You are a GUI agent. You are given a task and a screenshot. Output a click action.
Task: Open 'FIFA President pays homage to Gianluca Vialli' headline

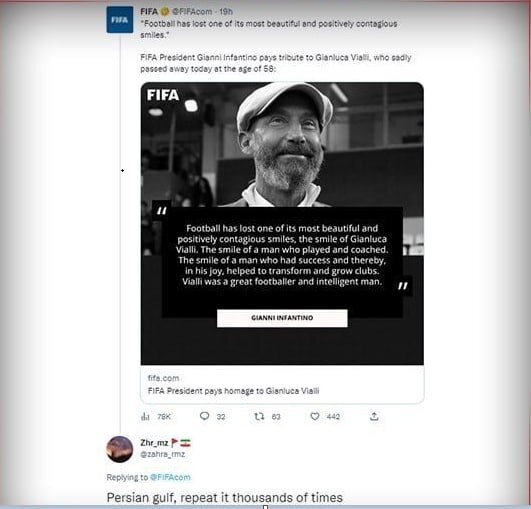233,391
